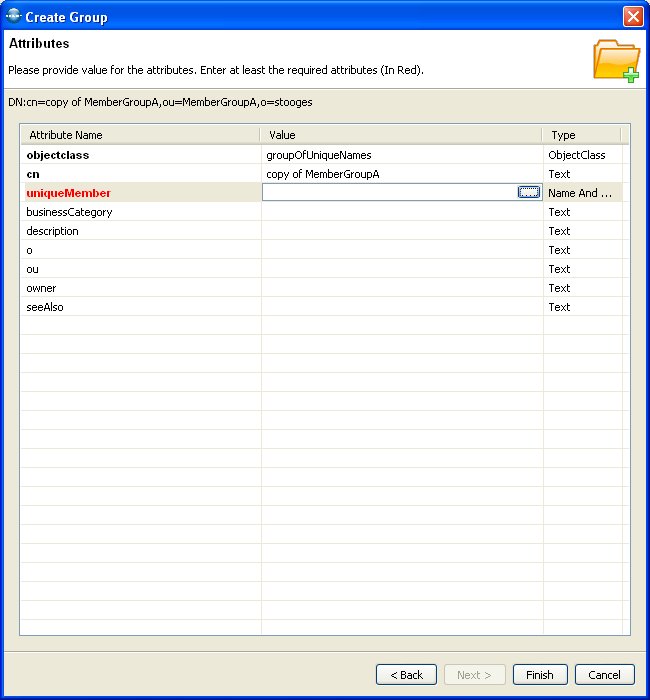This screenshot has width=650, height=700.
Task: Go to previous page with Back button
Action: tap(406, 675)
